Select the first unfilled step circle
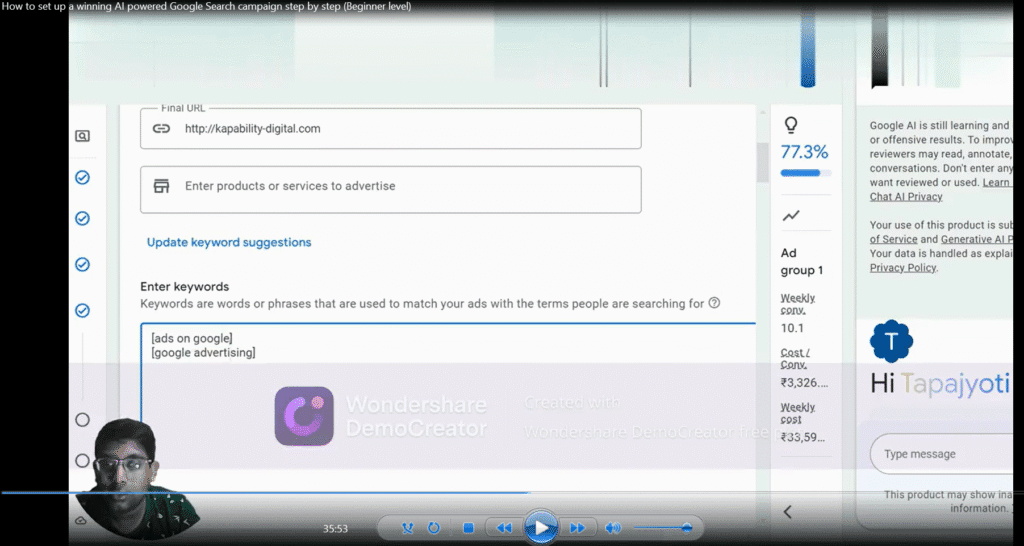Image resolution: width=1024 pixels, height=546 pixels. point(83,420)
